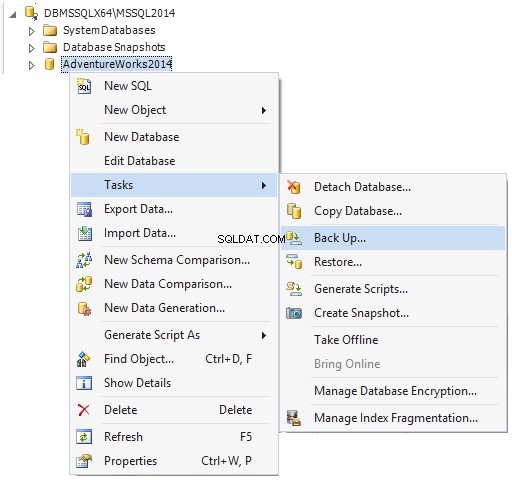Click the Find Object binoculars icon
The height and width of the screenshot is (480, 512).
83,359
